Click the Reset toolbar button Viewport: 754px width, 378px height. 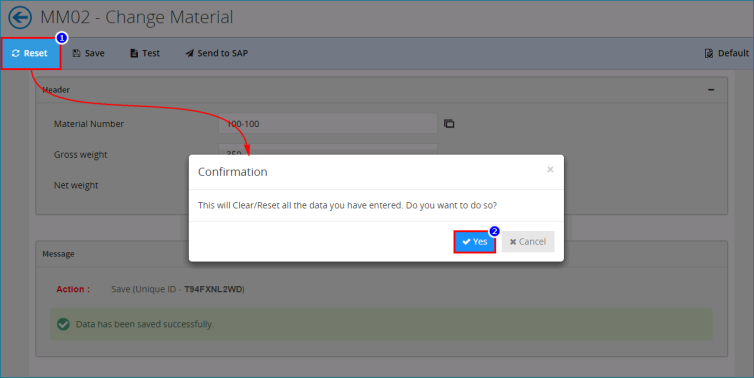pos(31,53)
